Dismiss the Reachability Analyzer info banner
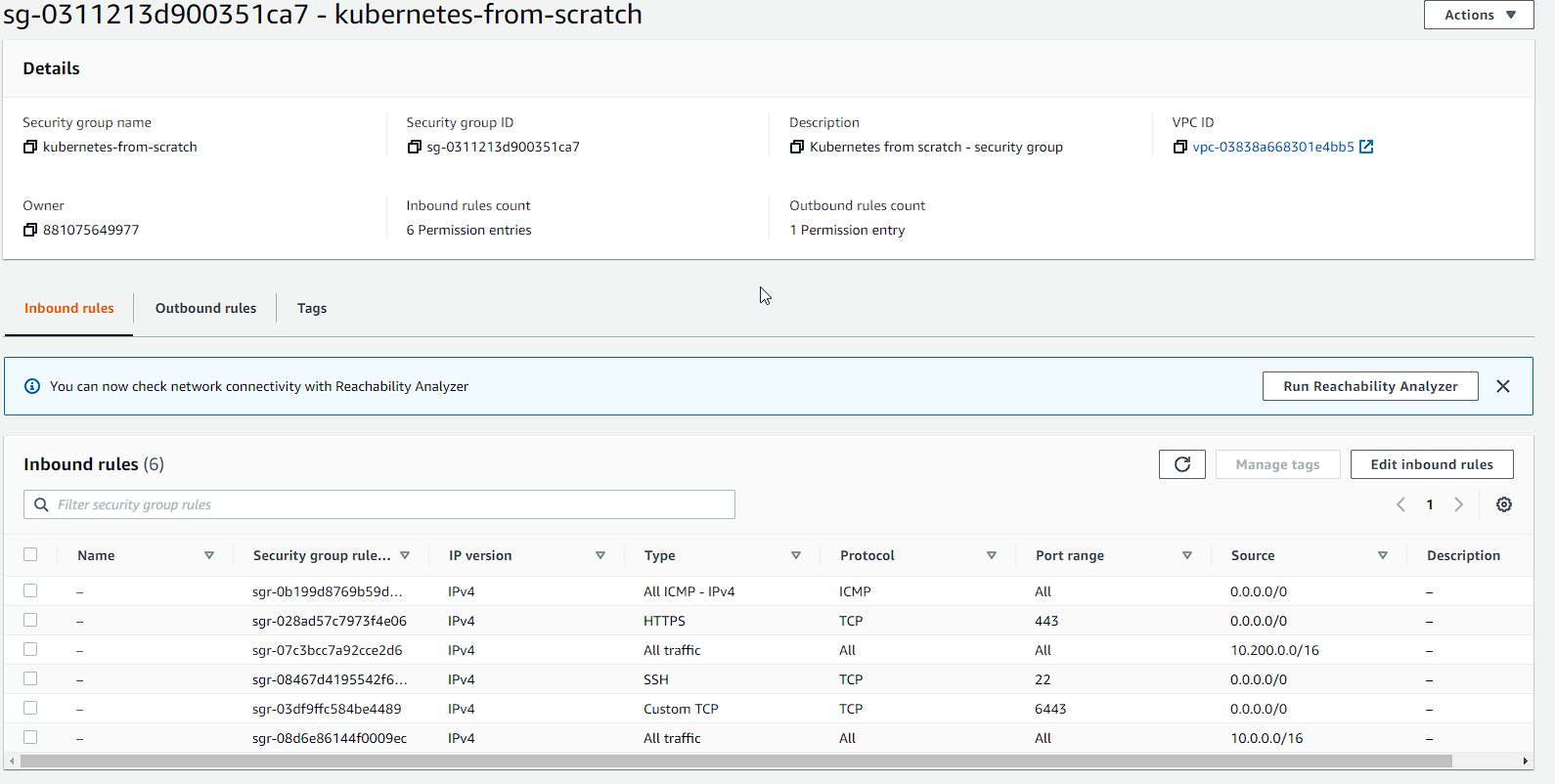Screen dimensions: 1555x784 (x=1503, y=386)
